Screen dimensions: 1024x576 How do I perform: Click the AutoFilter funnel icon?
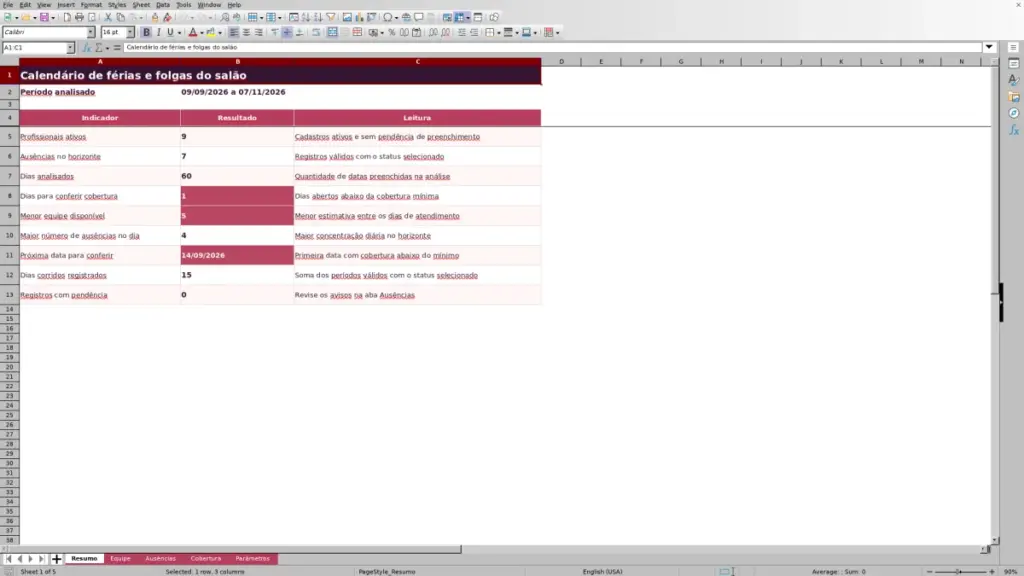331,18
